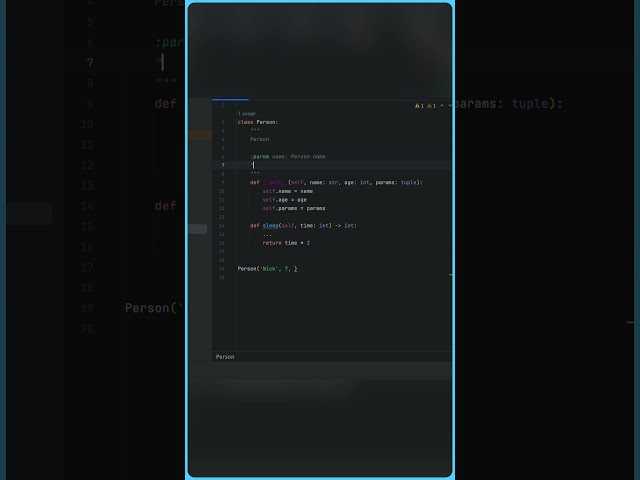Image resolution: width=640 pixels, height=480 pixels.
Task: Click the second weak-warning indicator icon
Action: click(x=429, y=106)
